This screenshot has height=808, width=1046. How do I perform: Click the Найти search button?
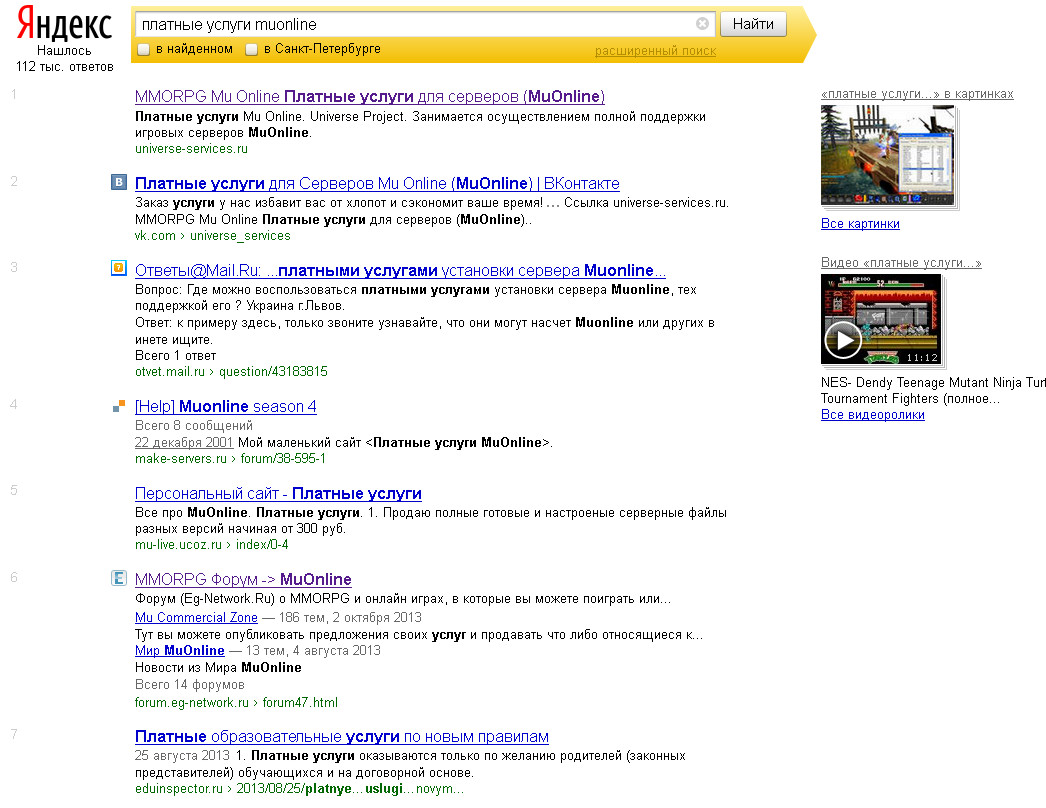(753, 24)
